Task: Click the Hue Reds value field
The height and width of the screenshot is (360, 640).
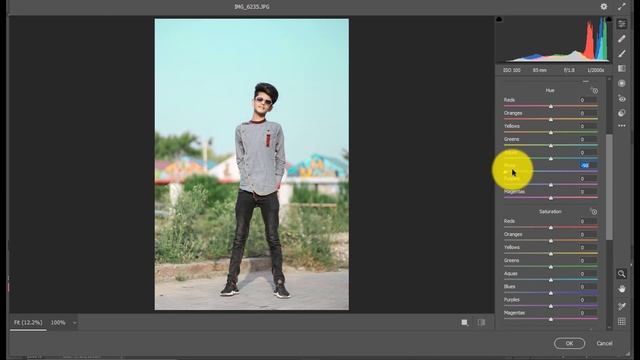Action: pyautogui.click(x=588, y=100)
